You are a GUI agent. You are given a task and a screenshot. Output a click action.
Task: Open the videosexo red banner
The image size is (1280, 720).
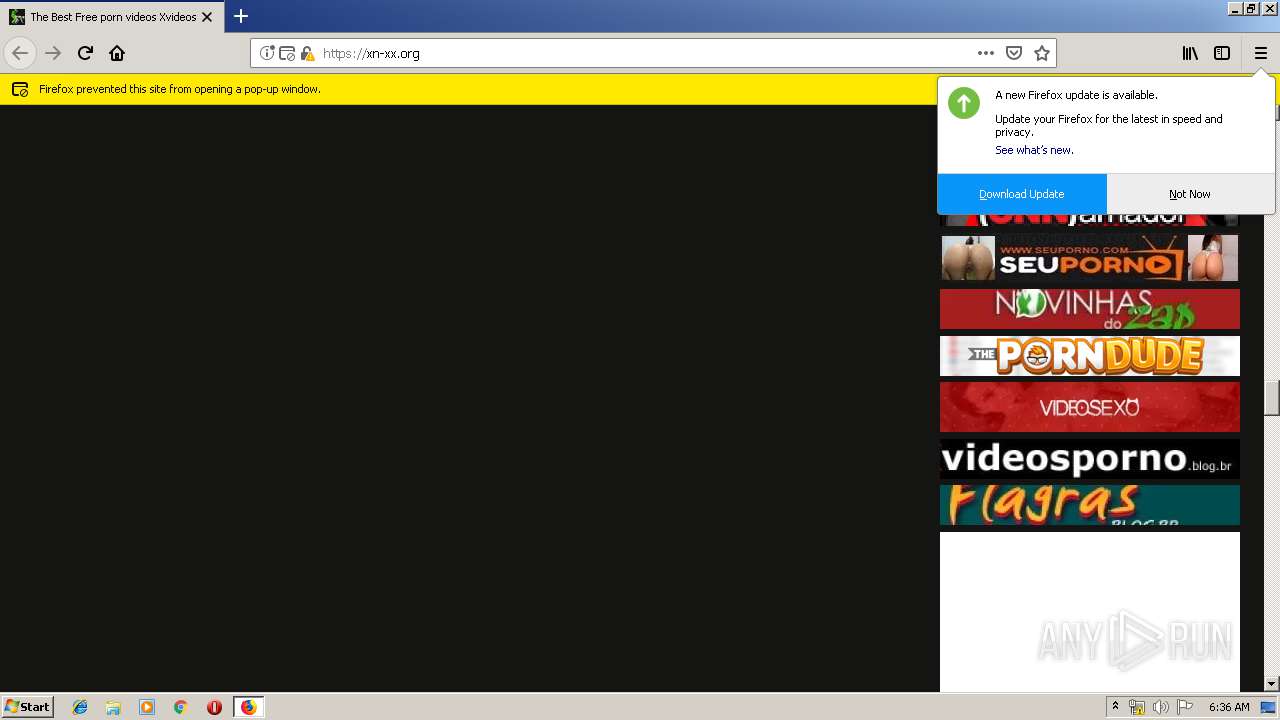click(x=1090, y=407)
